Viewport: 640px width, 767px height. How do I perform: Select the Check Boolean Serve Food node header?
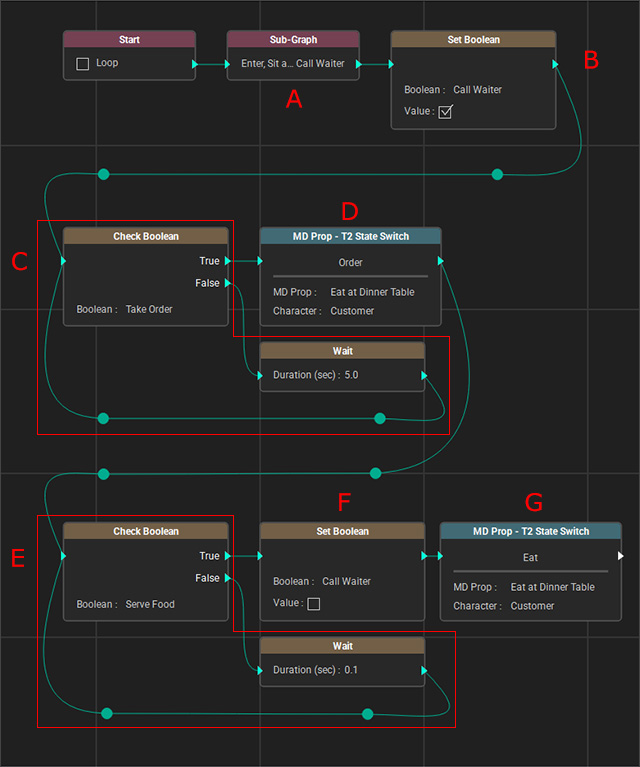pyautogui.click(x=146, y=531)
